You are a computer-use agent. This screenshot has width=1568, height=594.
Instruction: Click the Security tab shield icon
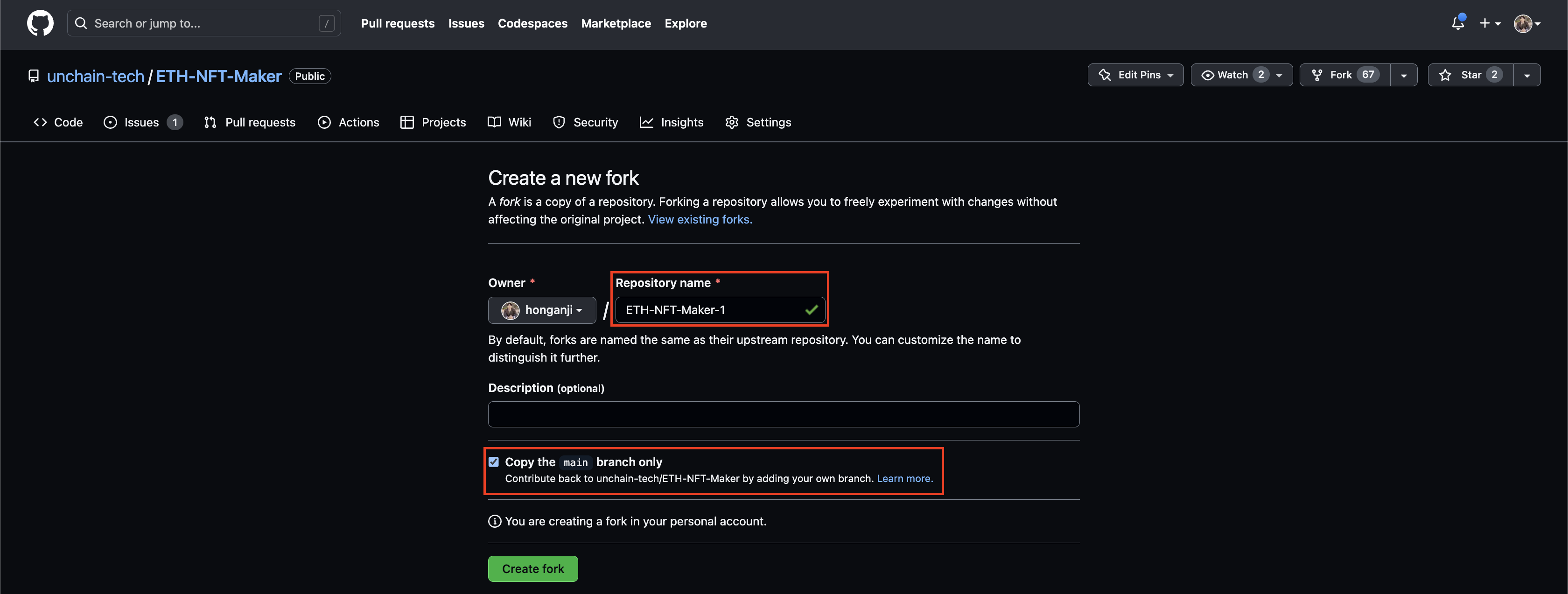[559, 122]
